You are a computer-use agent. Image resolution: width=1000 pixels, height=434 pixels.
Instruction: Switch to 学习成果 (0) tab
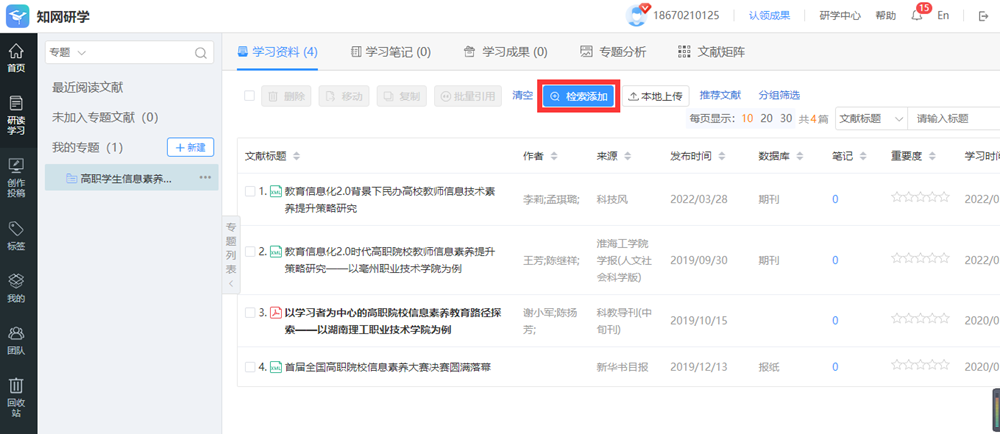tap(505, 52)
